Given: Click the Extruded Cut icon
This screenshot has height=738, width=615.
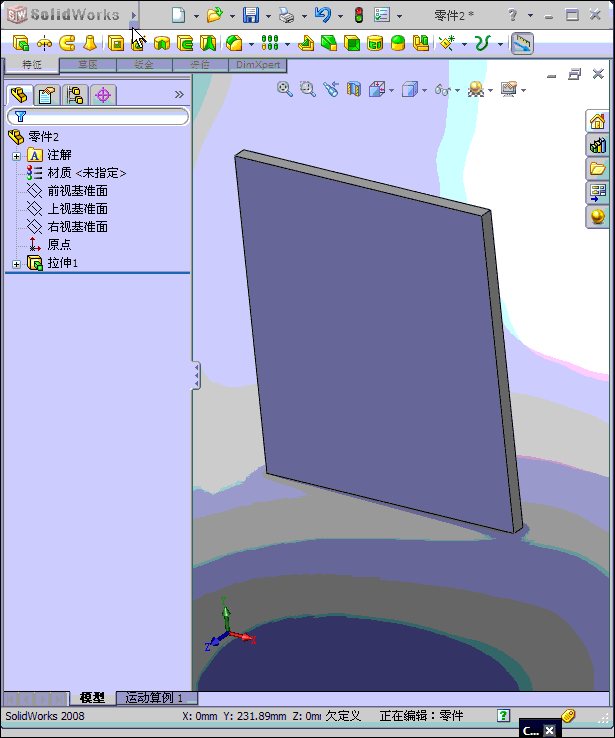Looking at the screenshot, I should [x=116, y=43].
